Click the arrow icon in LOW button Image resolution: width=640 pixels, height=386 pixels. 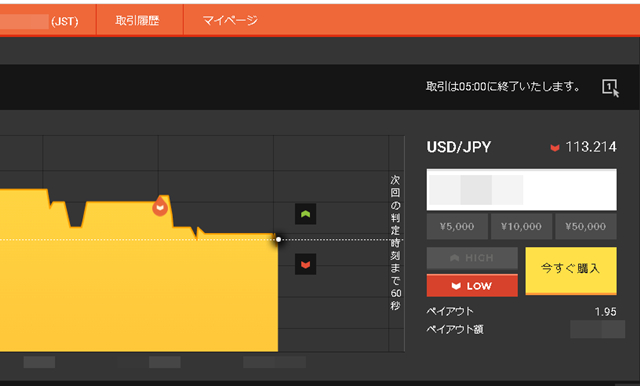[456, 286]
